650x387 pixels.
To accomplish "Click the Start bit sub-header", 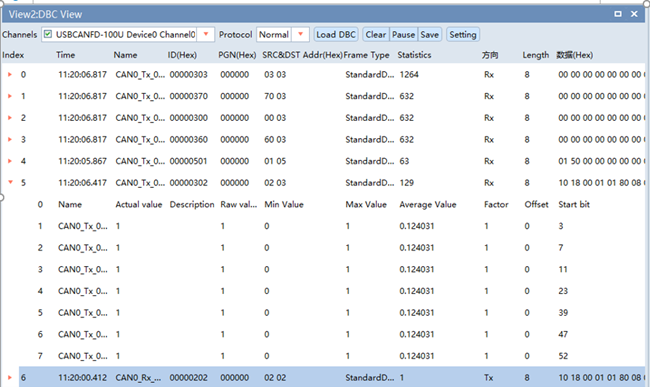I will tap(574, 204).
